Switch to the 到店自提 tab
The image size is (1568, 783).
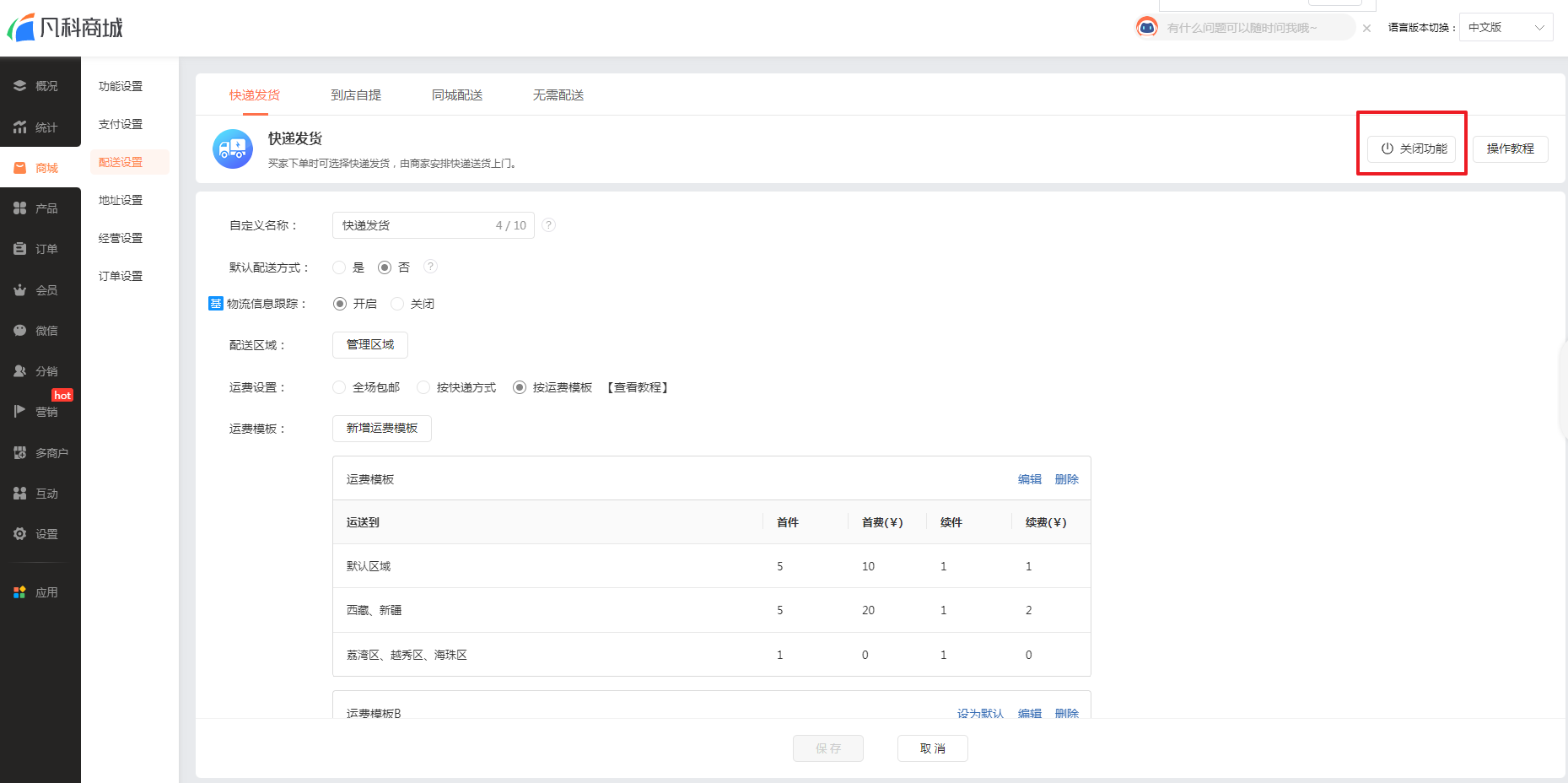tap(356, 95)
